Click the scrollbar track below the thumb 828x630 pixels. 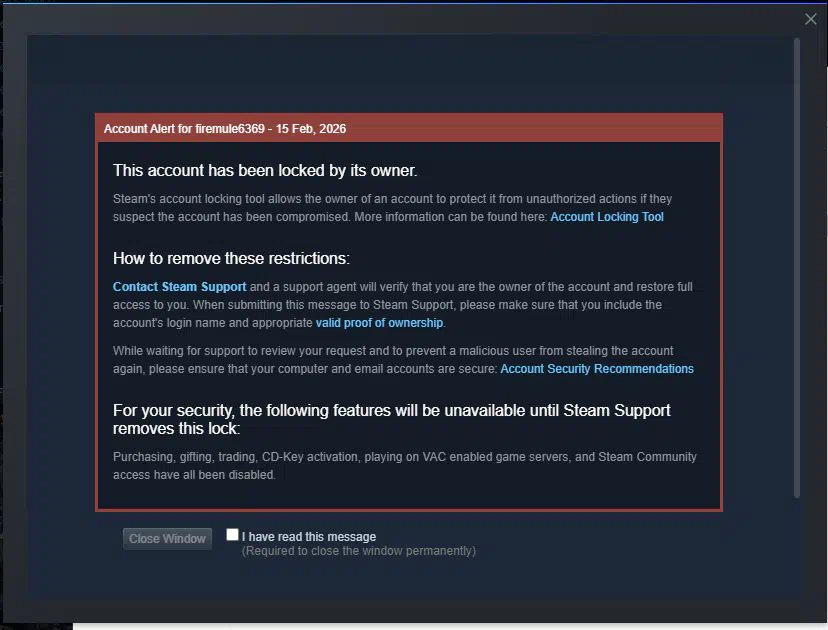coord(797,549)
